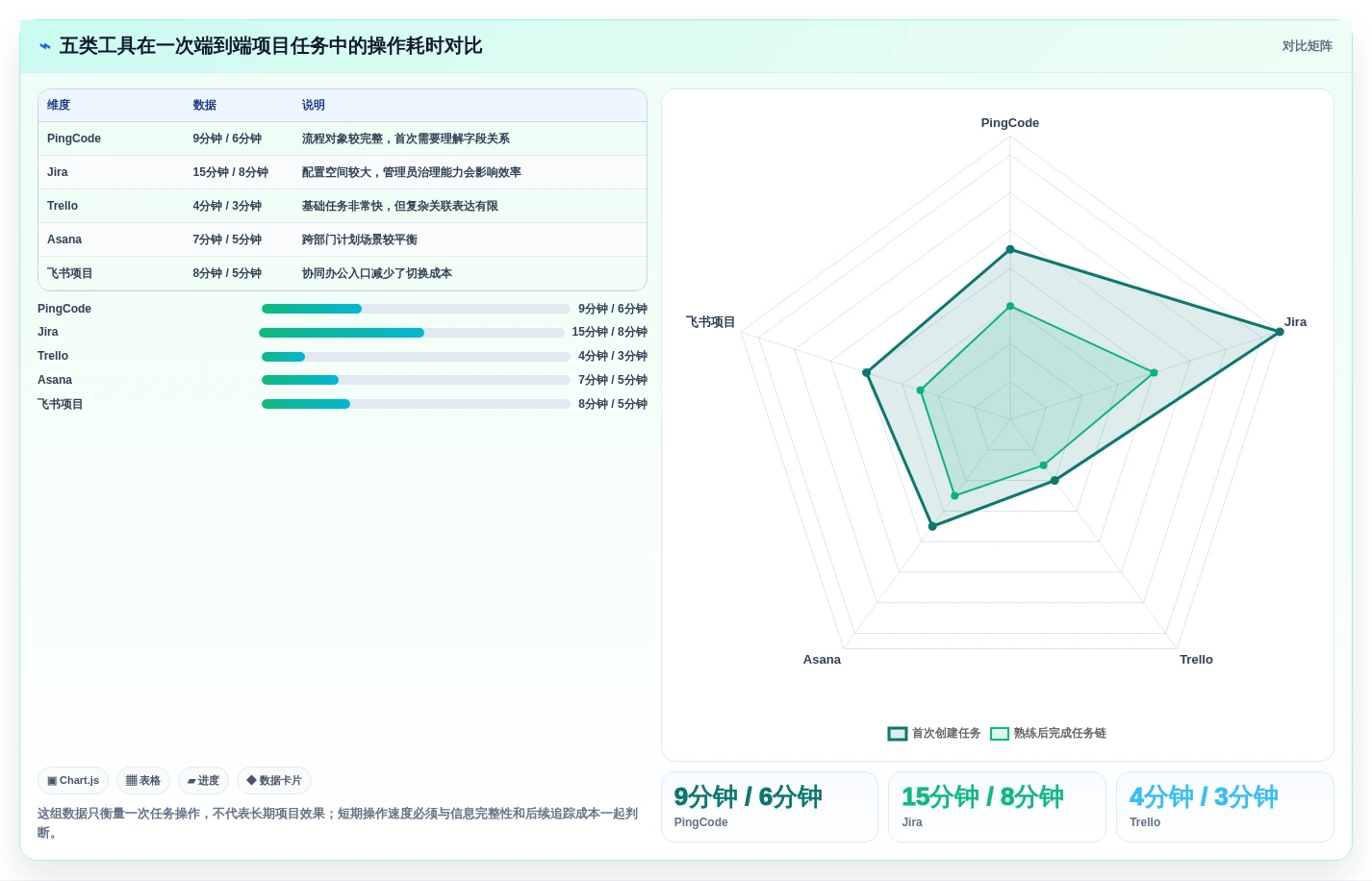Click the 对比矩阵 label in the header
This screenshot has width=1372, height=881.
pyautogui.click(x=1307, y=46)
